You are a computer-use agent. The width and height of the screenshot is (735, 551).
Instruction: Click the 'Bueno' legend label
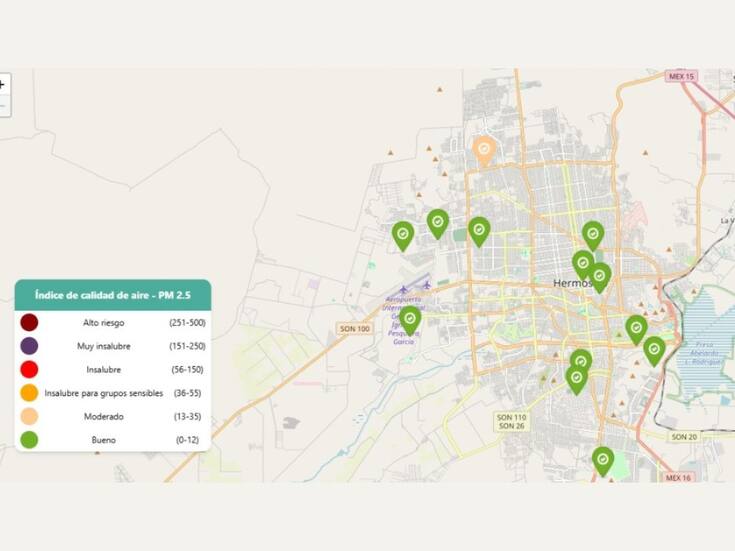coord(104,440)
